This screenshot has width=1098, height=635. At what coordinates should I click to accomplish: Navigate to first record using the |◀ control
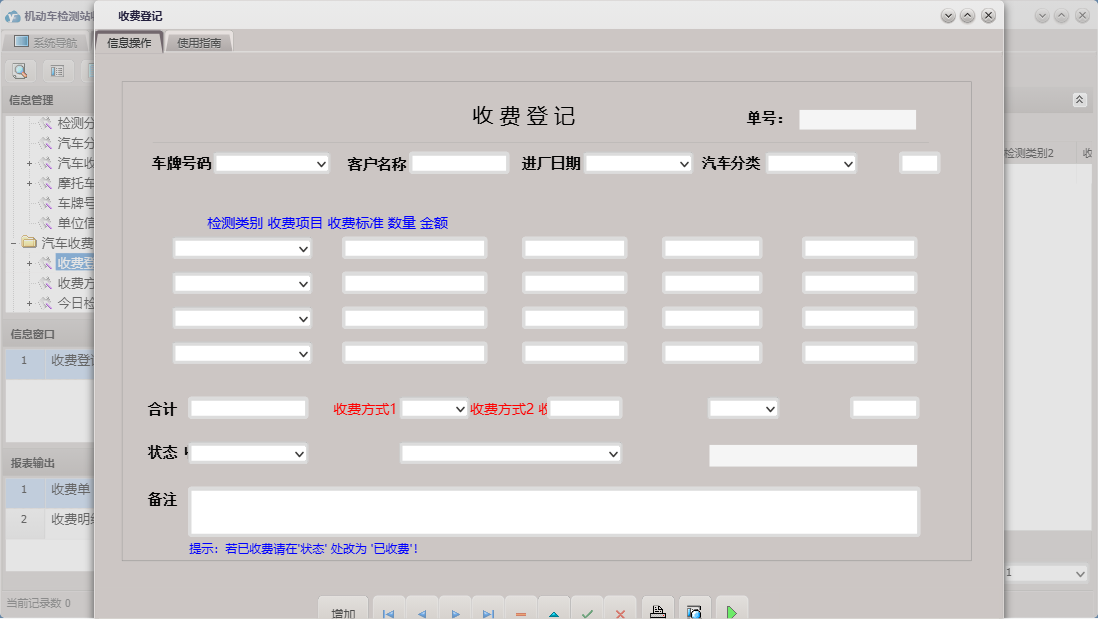388,612
